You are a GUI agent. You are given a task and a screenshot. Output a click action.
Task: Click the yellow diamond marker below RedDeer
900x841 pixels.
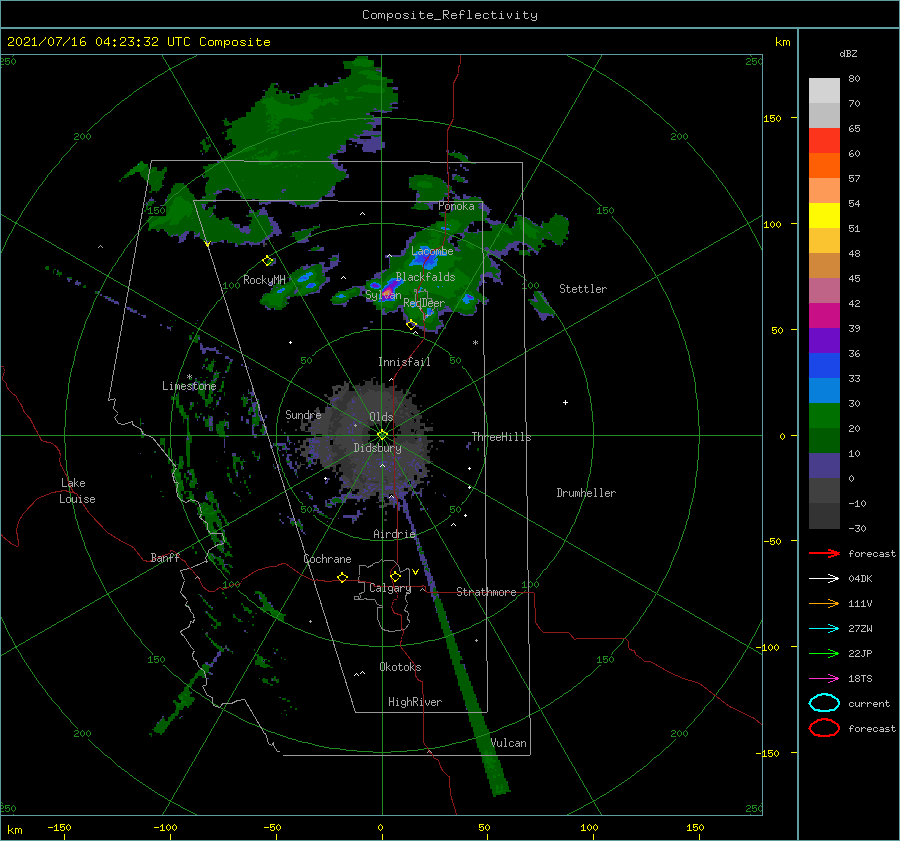411,325
